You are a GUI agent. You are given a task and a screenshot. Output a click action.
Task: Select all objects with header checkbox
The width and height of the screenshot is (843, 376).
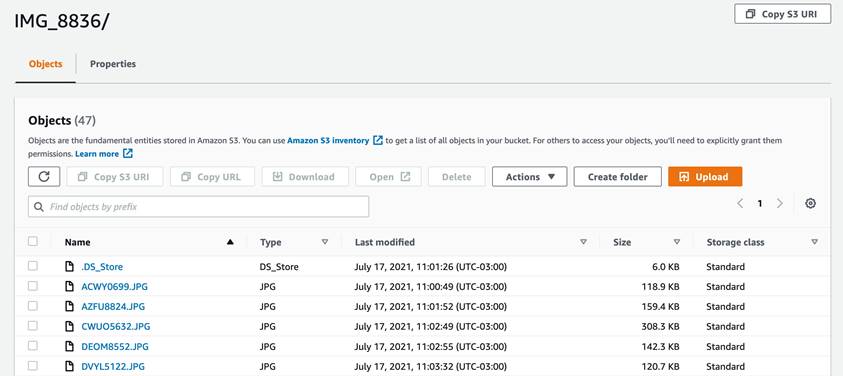(33, 242)
